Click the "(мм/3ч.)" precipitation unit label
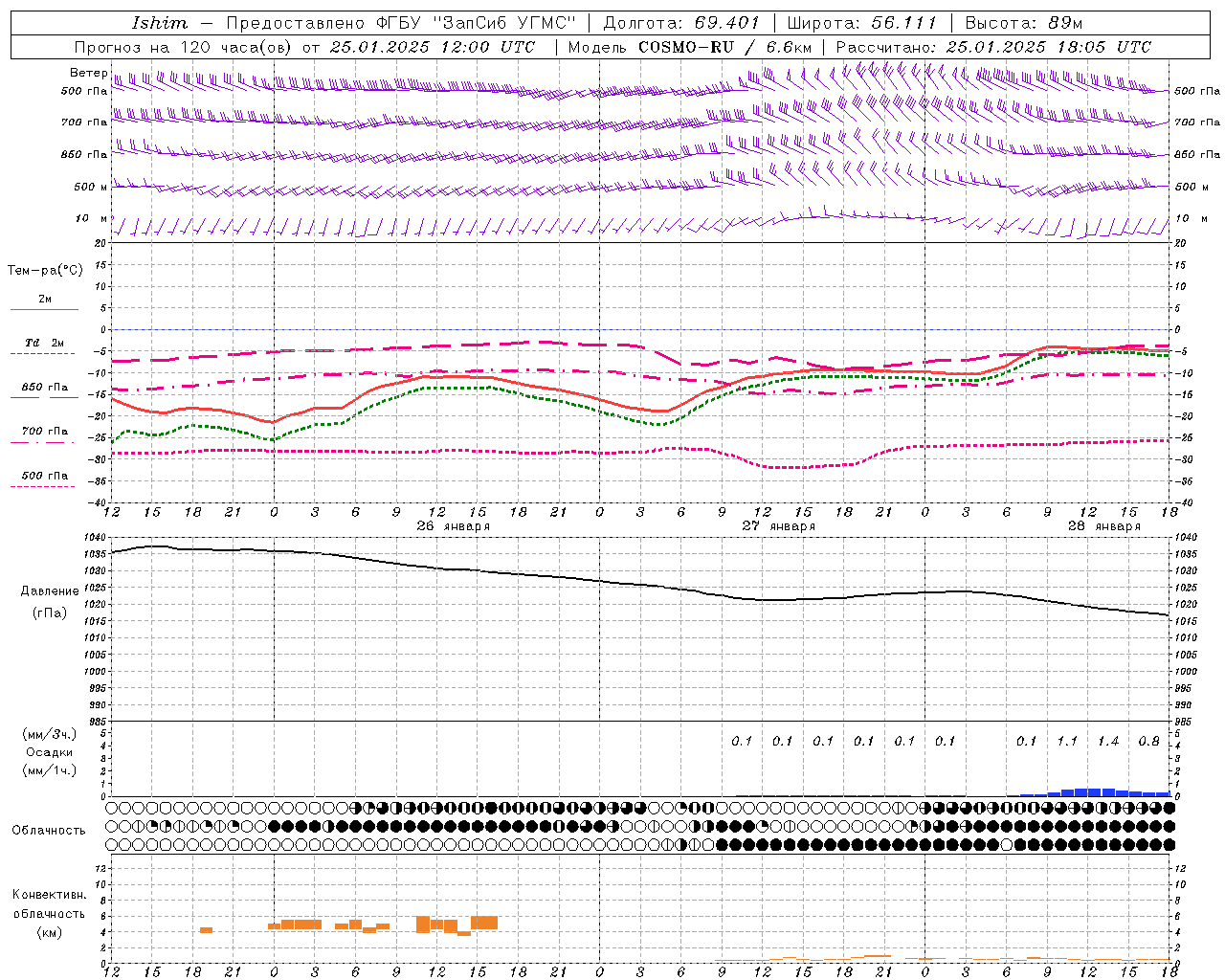The image size is (1225, 980). [x=50, y=734]
